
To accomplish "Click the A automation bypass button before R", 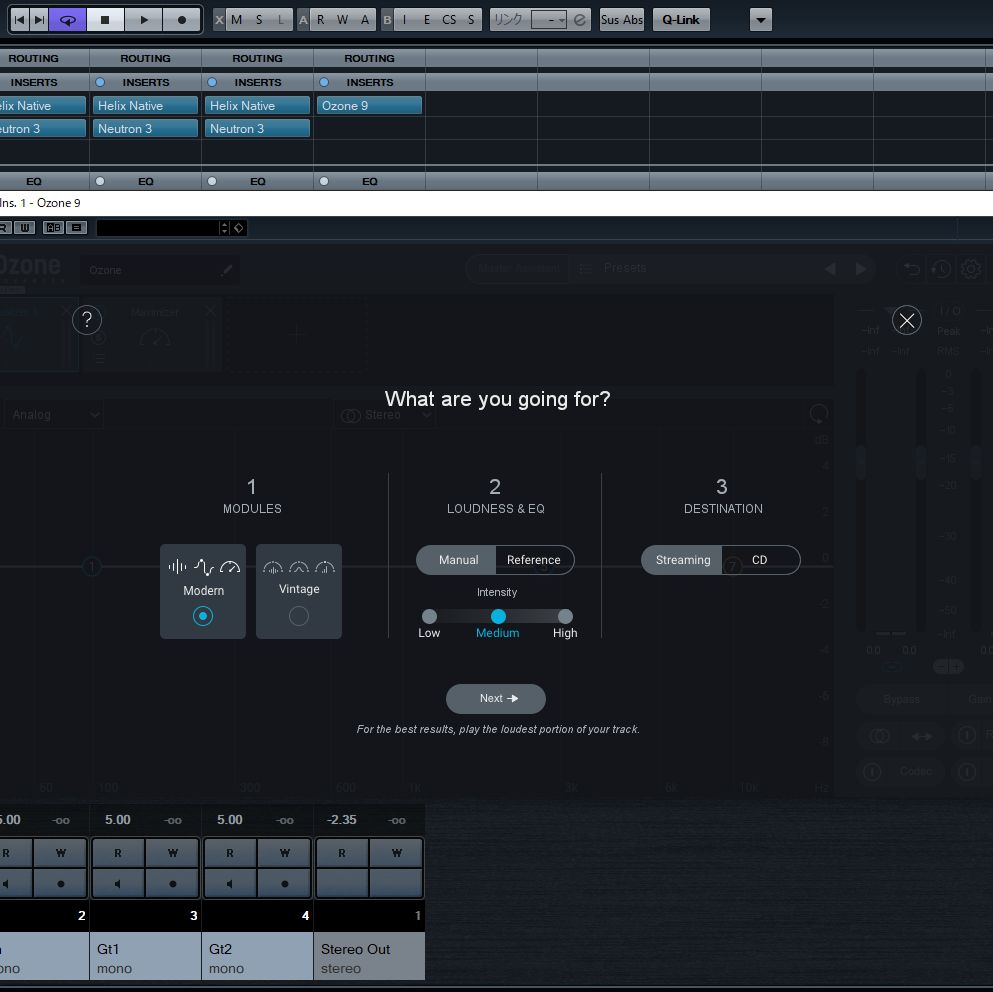I will [x=303, y=20].
